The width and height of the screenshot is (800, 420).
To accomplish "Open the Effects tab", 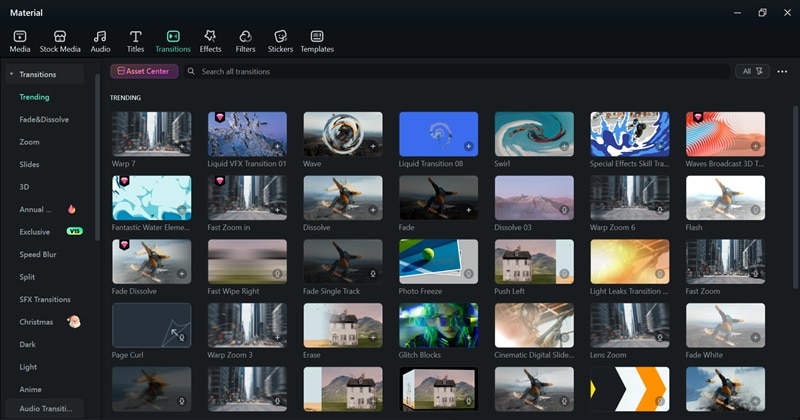I will click(x=210, y=41).
